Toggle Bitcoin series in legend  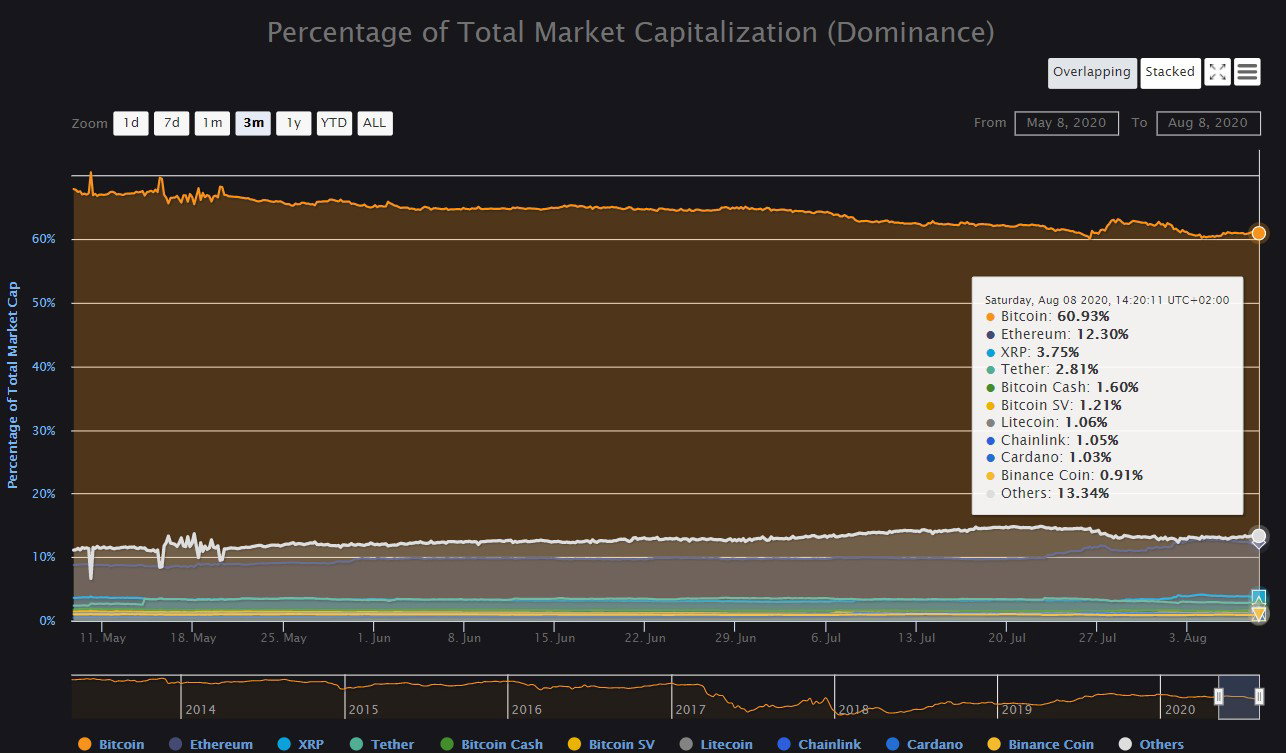click(x=111, y=744)
